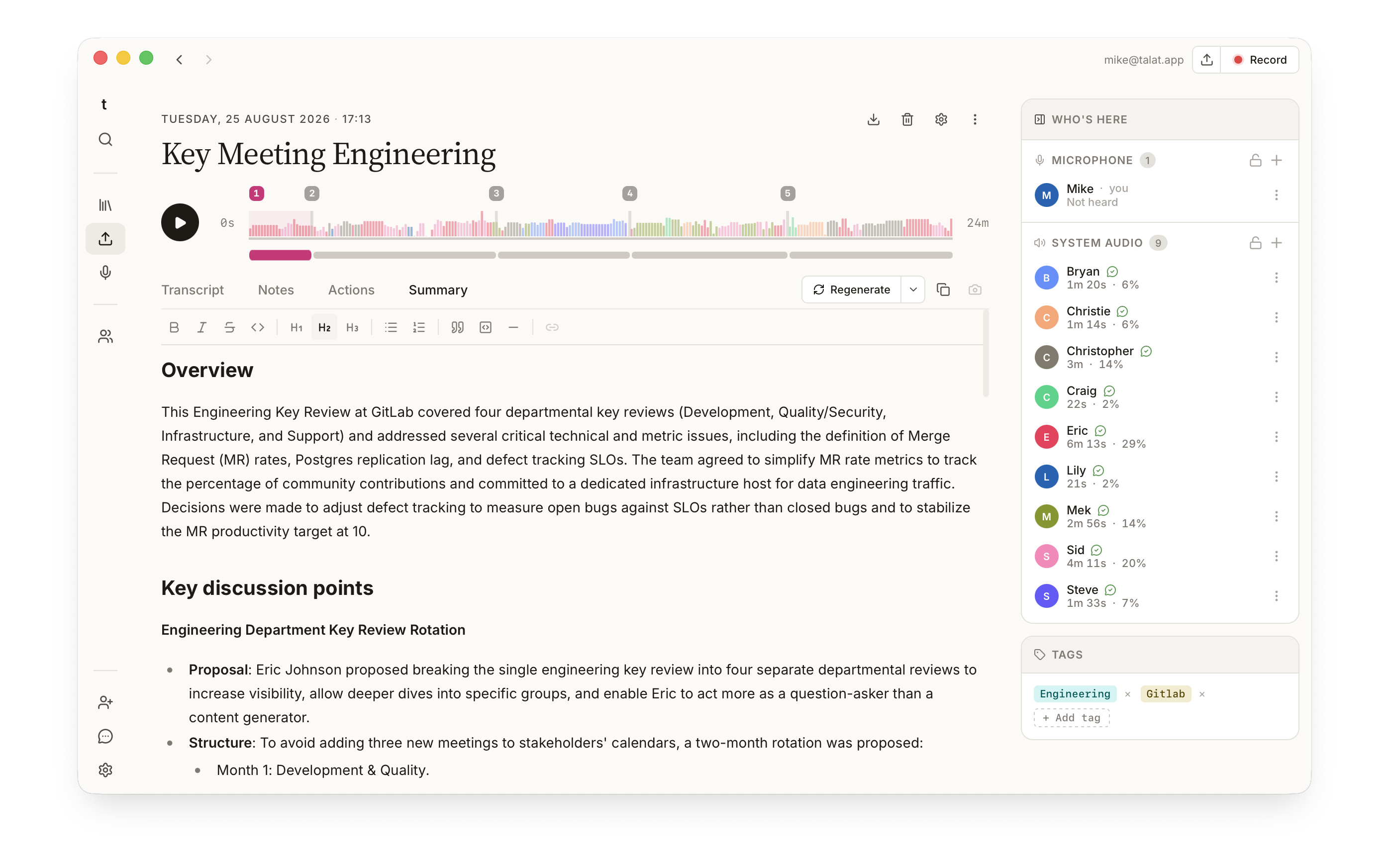
Task: Collapse the Who's Here panel
Action: point(1039,119)
